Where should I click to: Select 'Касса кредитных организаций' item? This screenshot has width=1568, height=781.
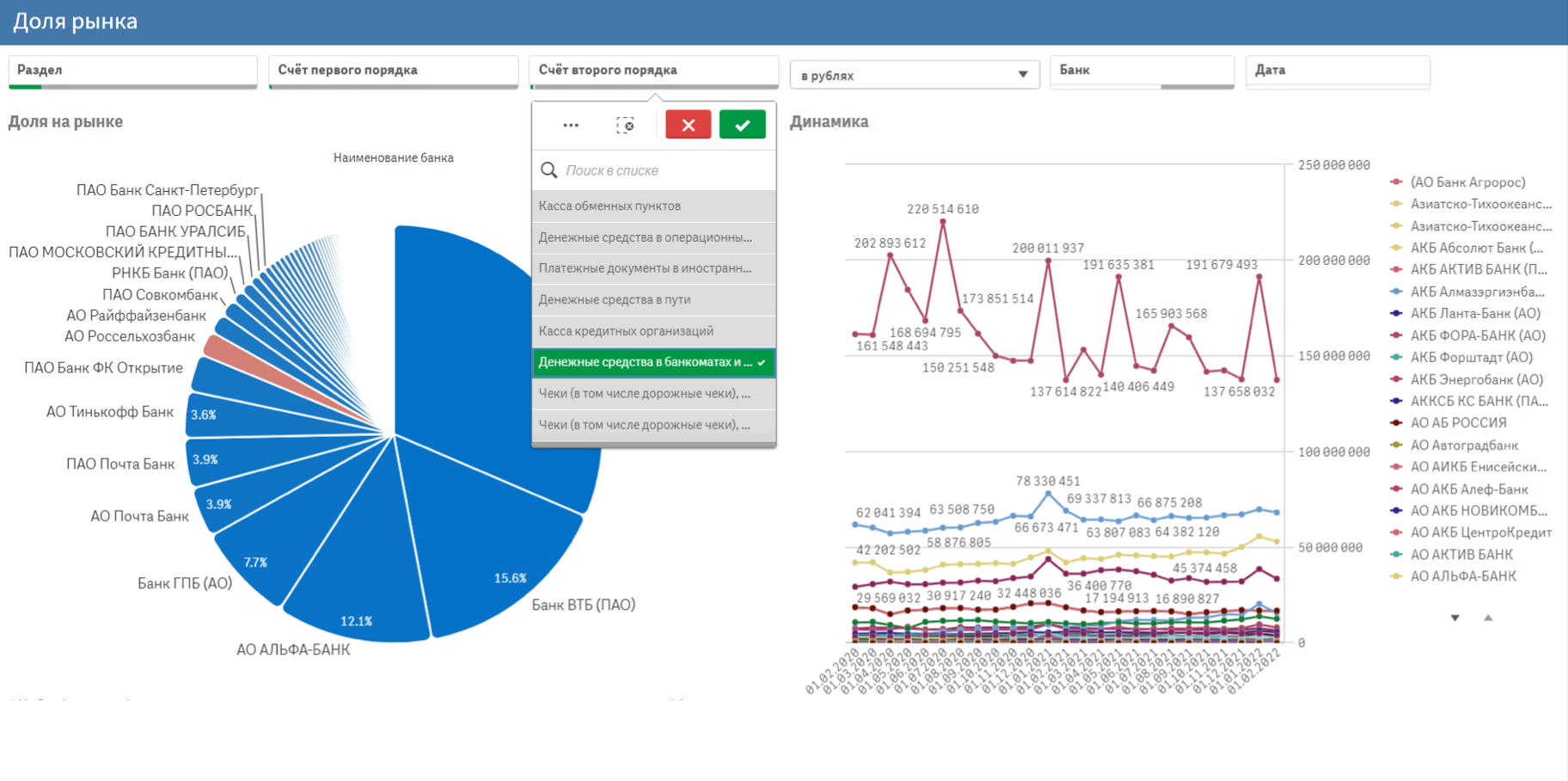653,331
